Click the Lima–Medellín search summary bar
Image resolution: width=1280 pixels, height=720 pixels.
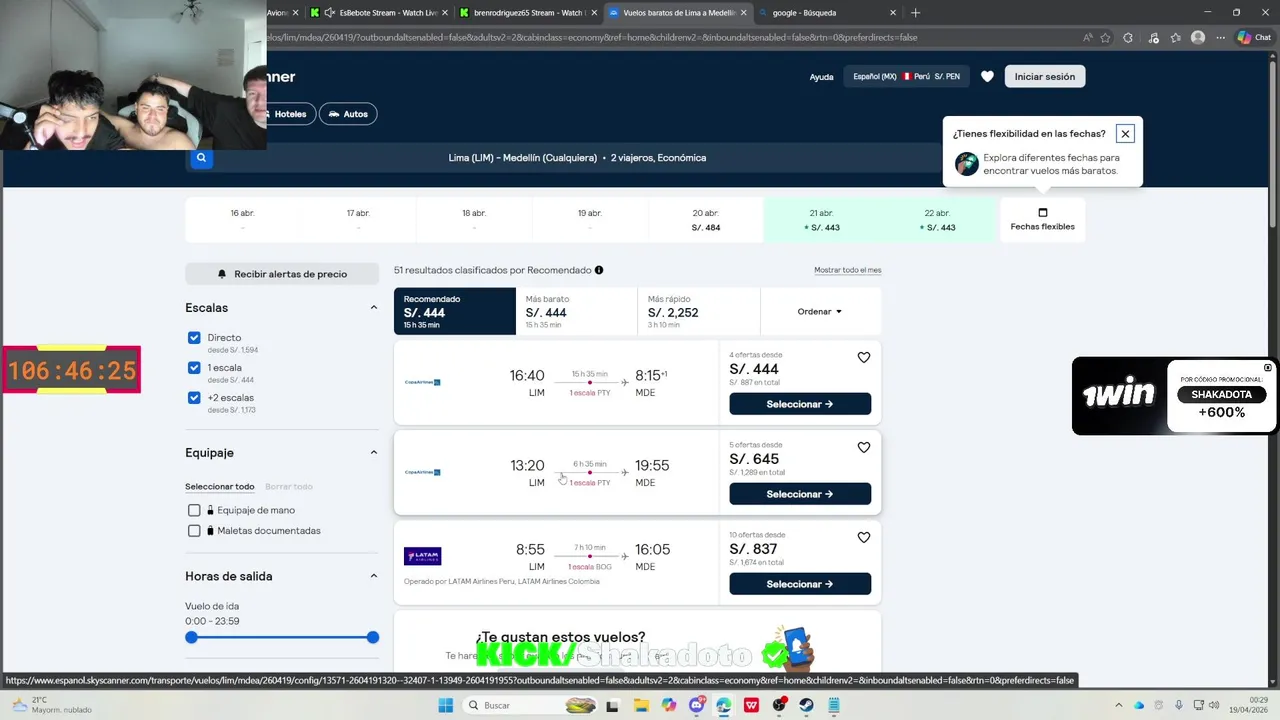pyautogui.click(x=577, y=158)
